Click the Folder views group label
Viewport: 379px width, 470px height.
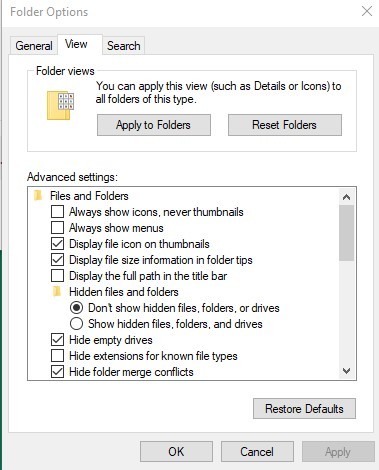[65, 71]
